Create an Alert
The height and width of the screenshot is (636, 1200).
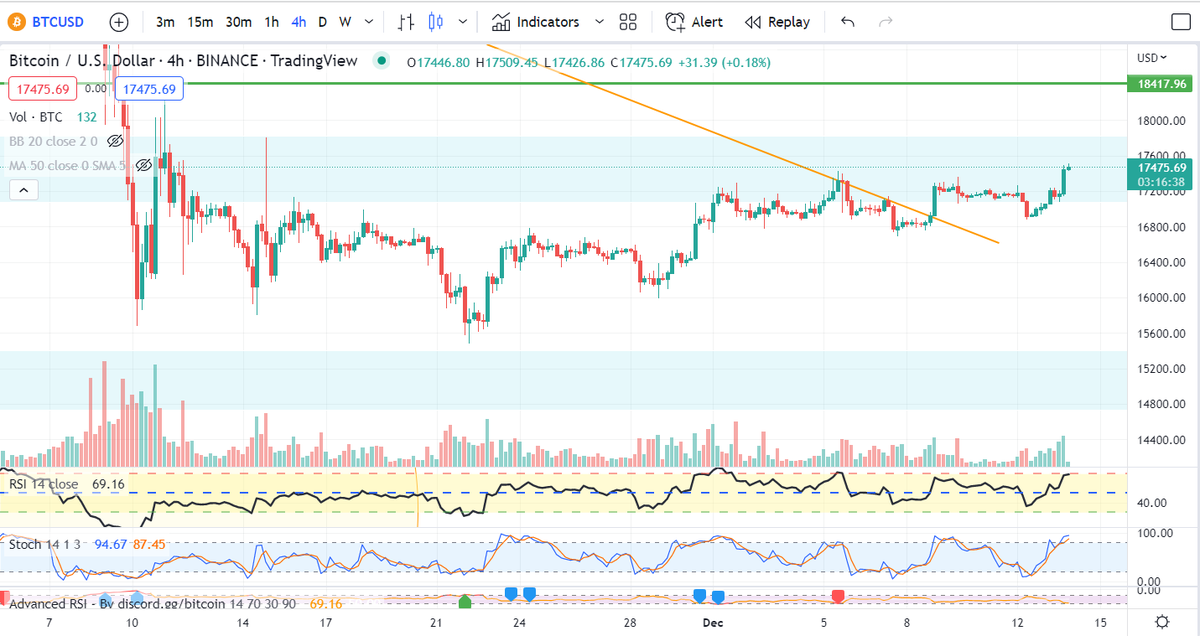694,21
